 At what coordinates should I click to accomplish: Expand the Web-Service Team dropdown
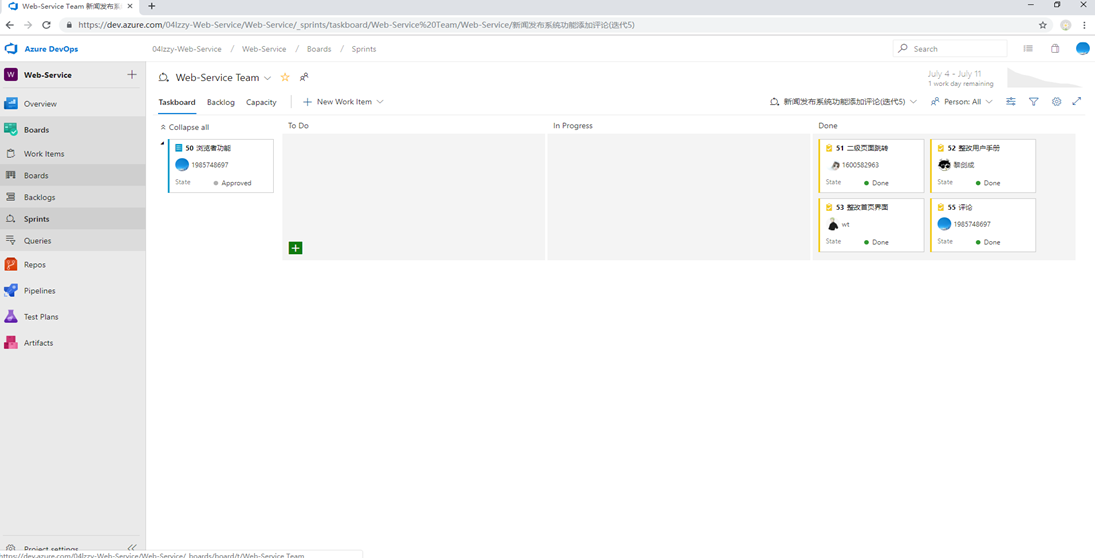coord(267,78)
